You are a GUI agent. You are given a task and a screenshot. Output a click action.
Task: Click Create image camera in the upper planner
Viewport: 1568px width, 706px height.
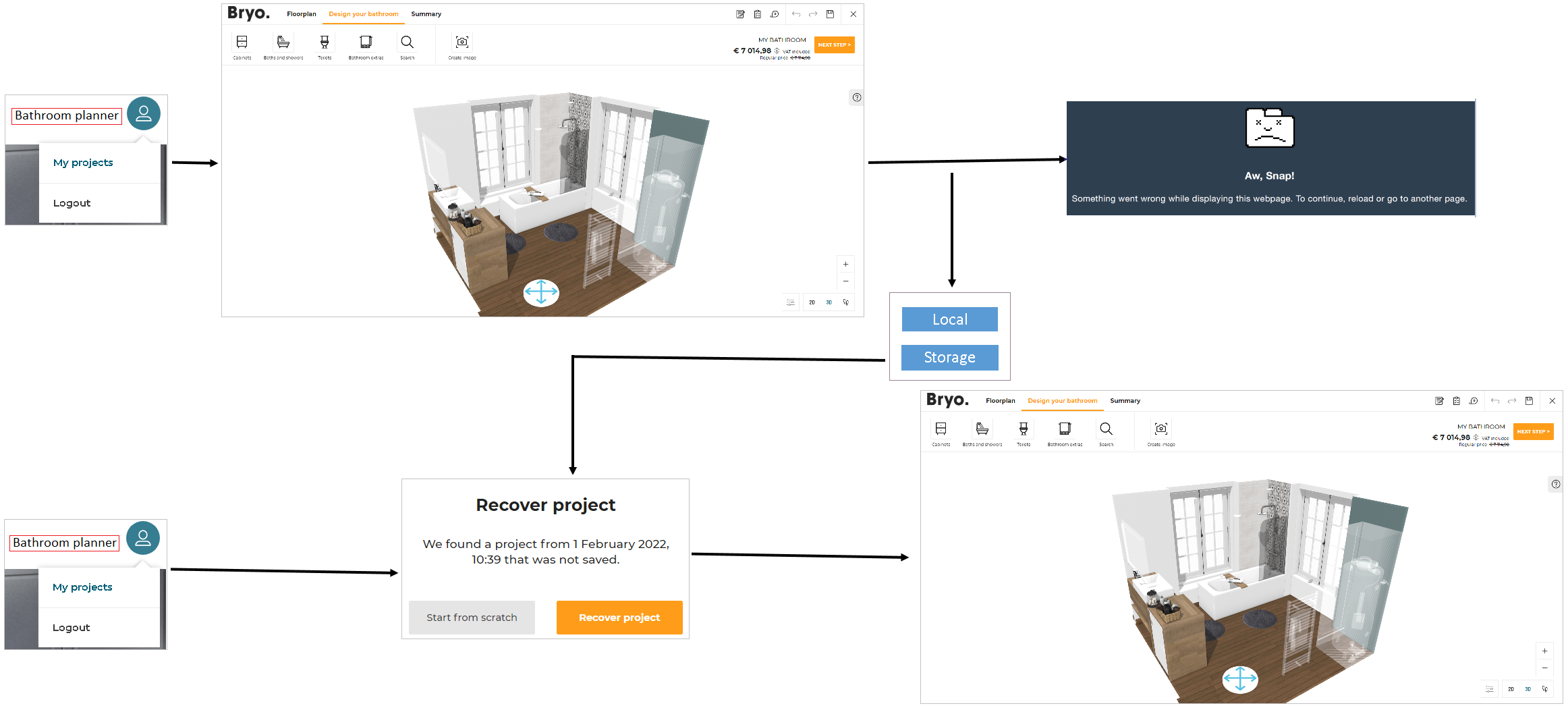tap(462, 43)
